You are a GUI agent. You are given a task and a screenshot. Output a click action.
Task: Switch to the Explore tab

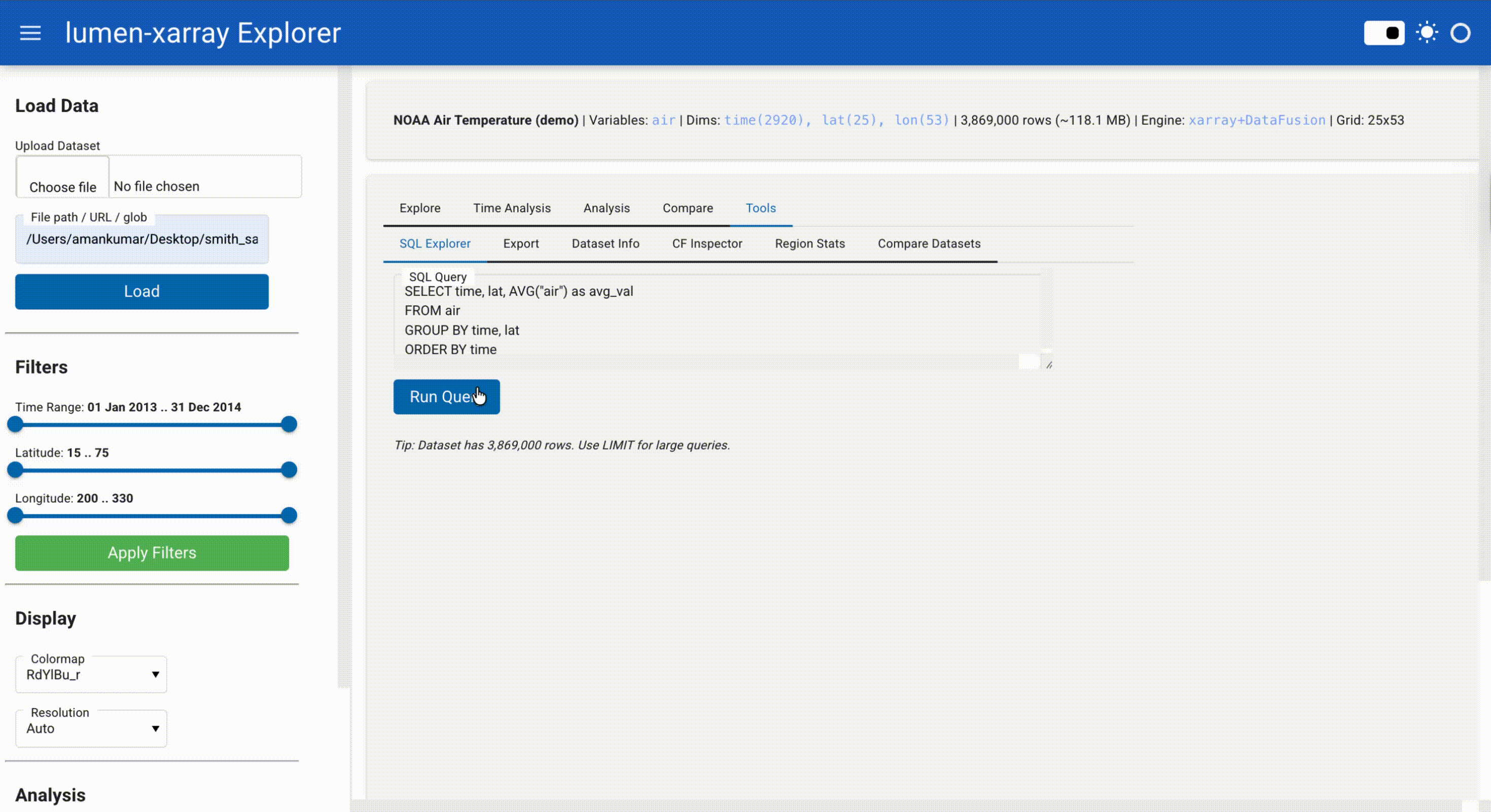(419, 208)
